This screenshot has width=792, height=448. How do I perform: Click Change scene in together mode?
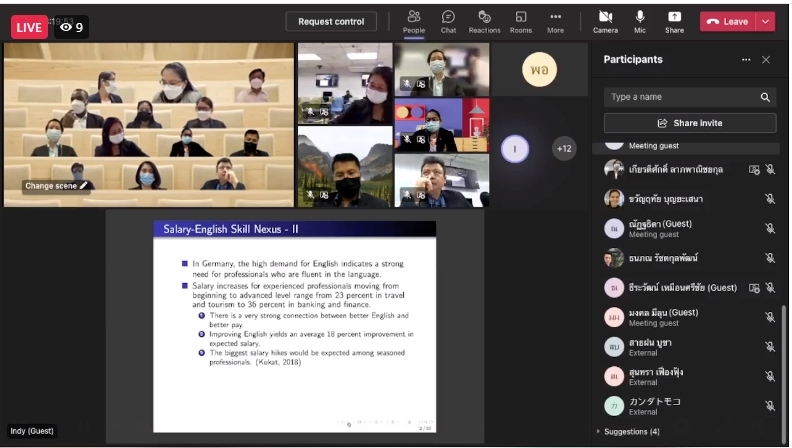point(57,186)
